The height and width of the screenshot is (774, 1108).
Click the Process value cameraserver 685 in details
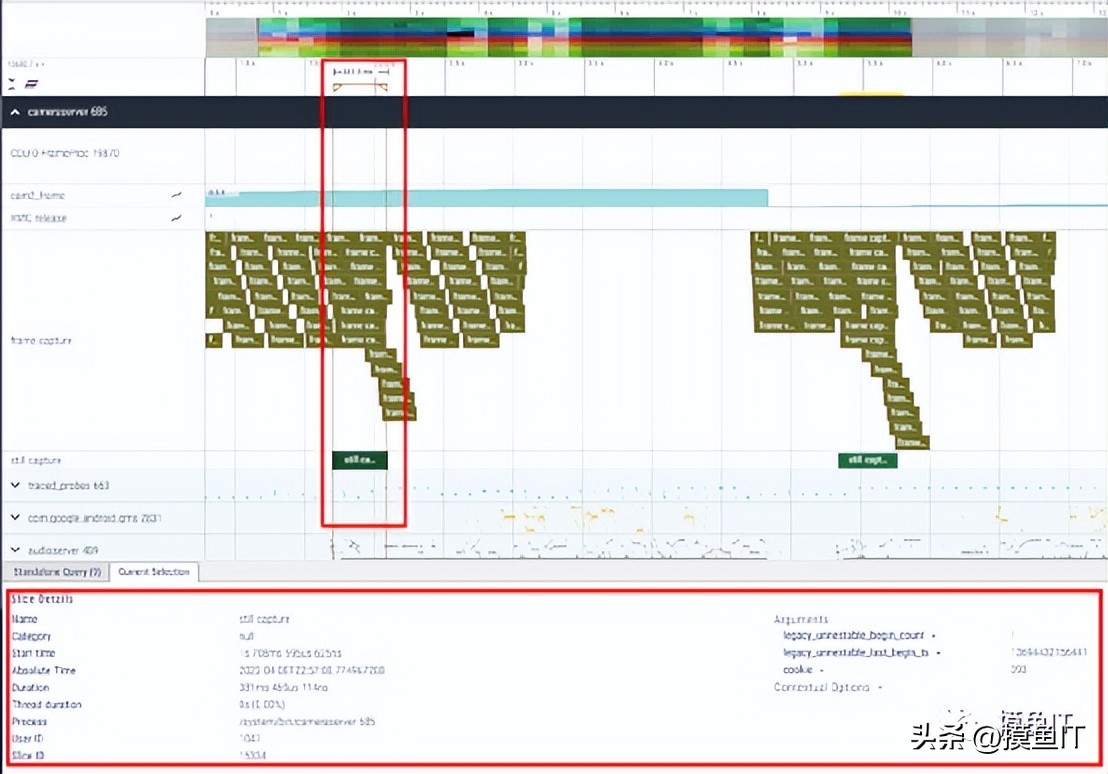point(307,722)
